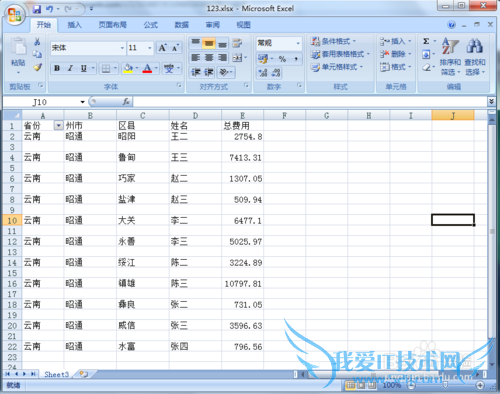Expand the formula bar
Image resolution: width=500 pixels, height=394 pixels.
click(491, 101)
